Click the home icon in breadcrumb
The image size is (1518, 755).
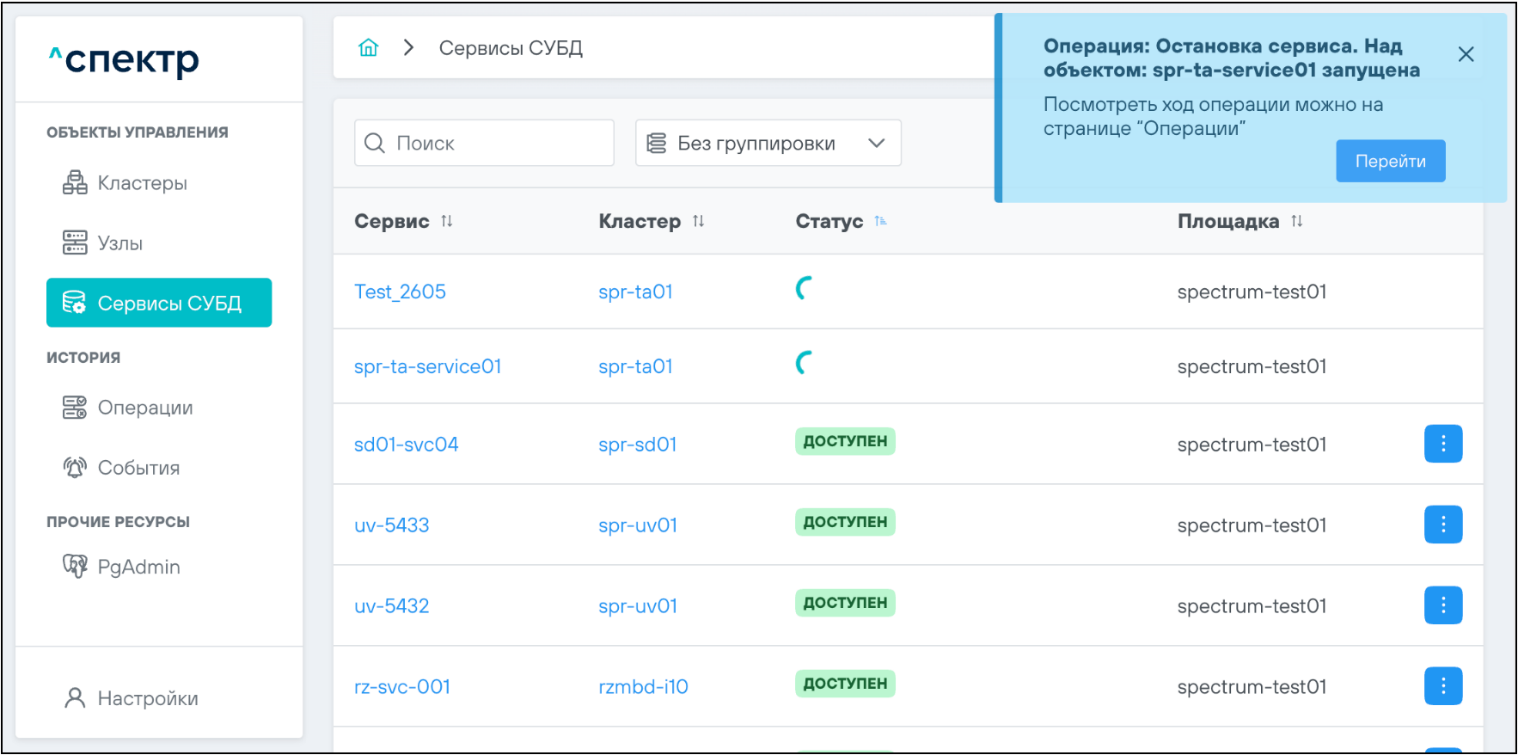(368, 48)
